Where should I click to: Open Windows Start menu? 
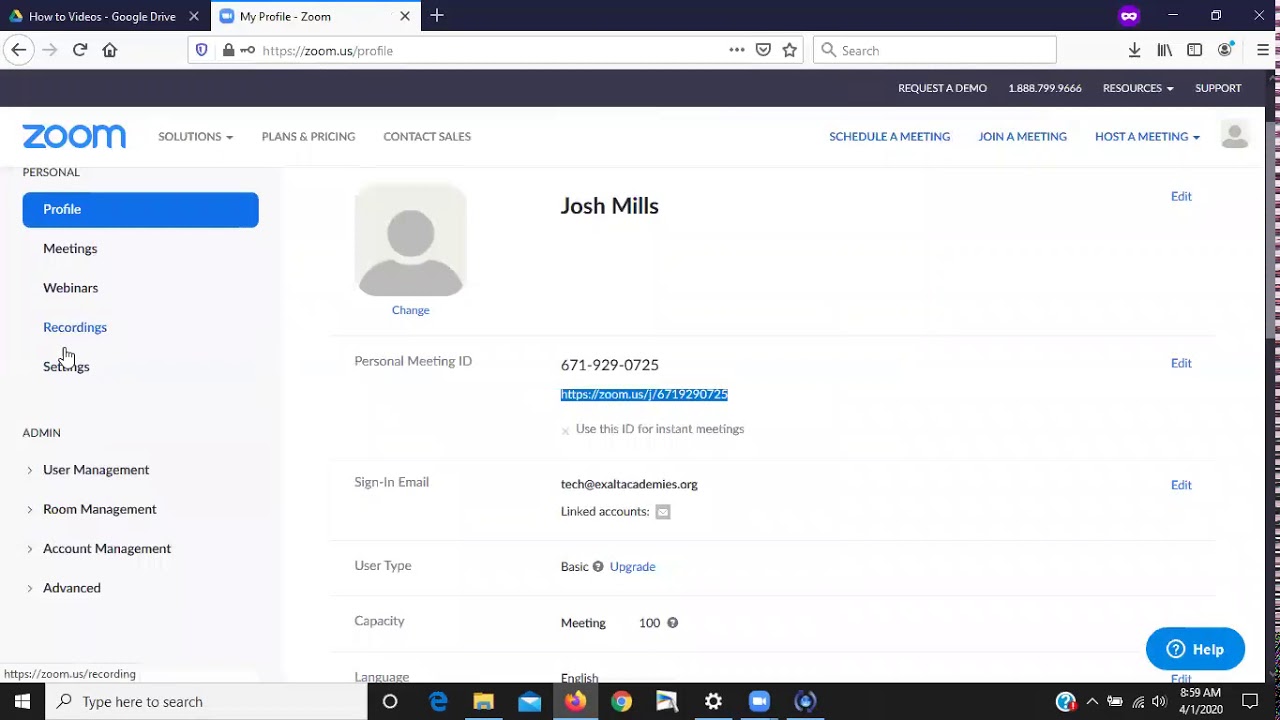22,701
